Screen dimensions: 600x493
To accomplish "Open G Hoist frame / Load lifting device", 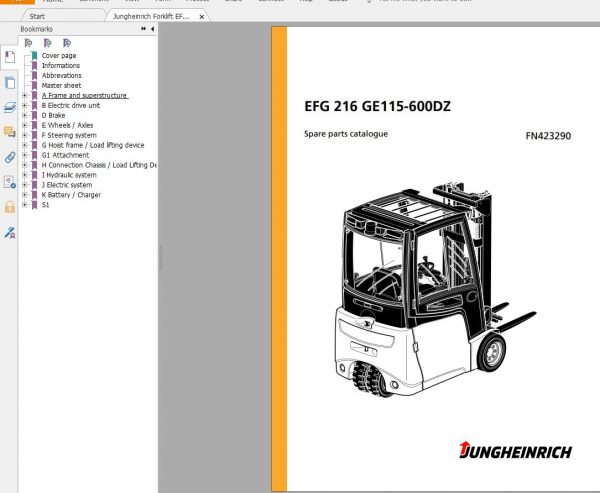I will point(93,145).
